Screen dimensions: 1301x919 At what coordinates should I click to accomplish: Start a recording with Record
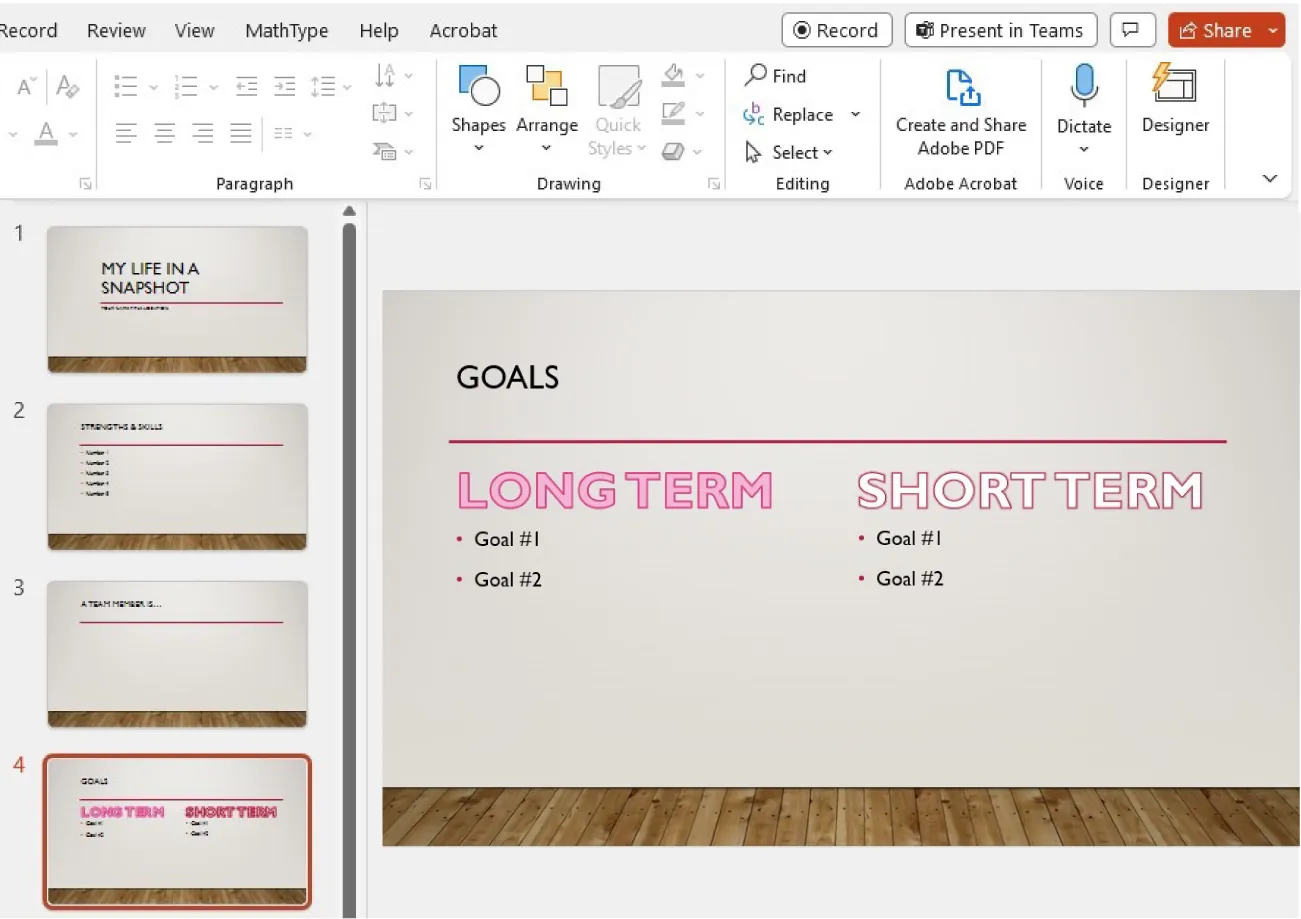(x=836, y=30)
